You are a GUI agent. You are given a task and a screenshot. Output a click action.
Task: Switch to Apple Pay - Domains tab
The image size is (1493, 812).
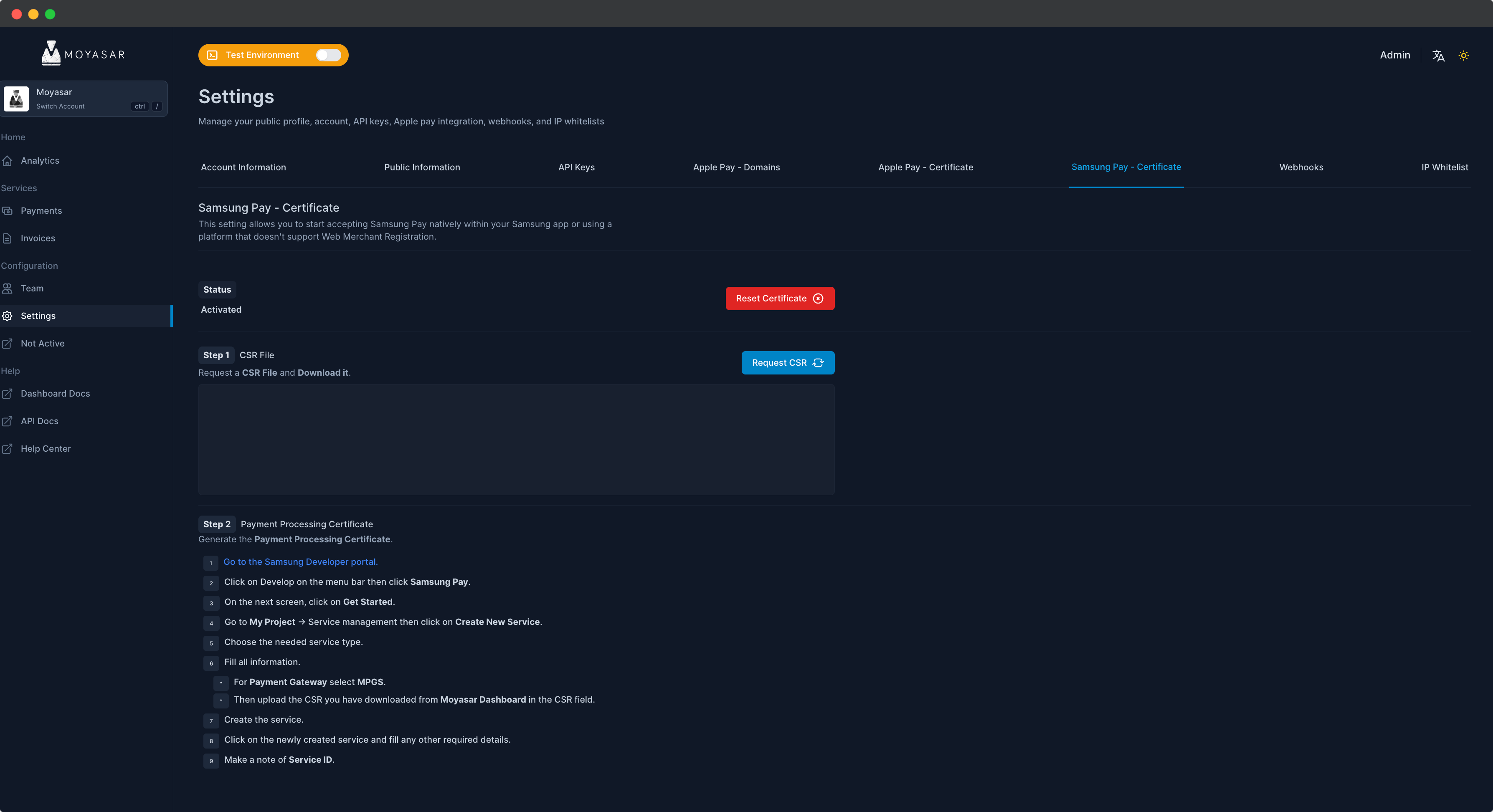click(736, 167)
